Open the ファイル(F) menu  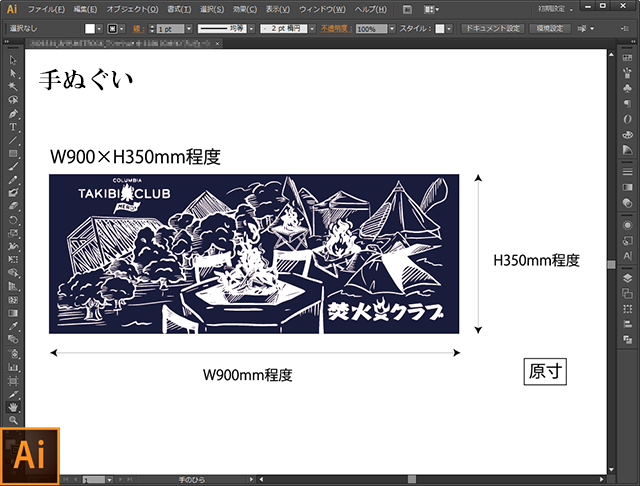tap(45, 8)
